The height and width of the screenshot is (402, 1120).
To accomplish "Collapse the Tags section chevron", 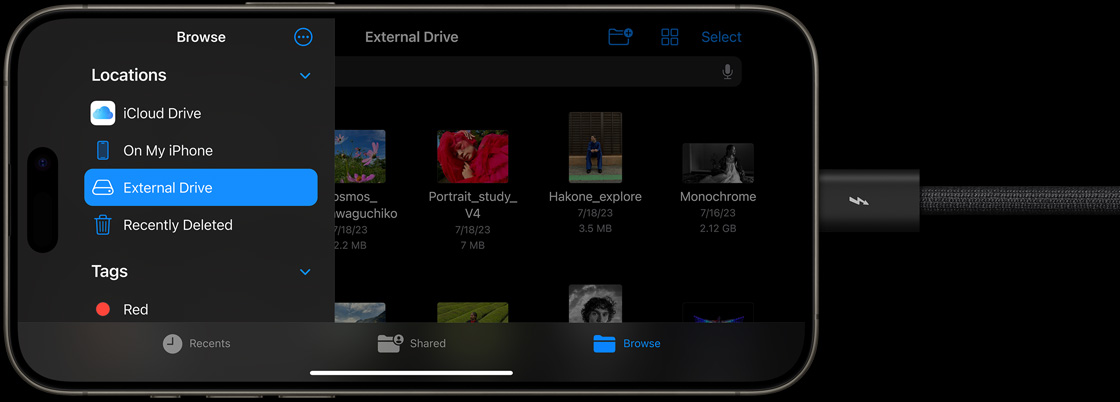I will 305,272.
